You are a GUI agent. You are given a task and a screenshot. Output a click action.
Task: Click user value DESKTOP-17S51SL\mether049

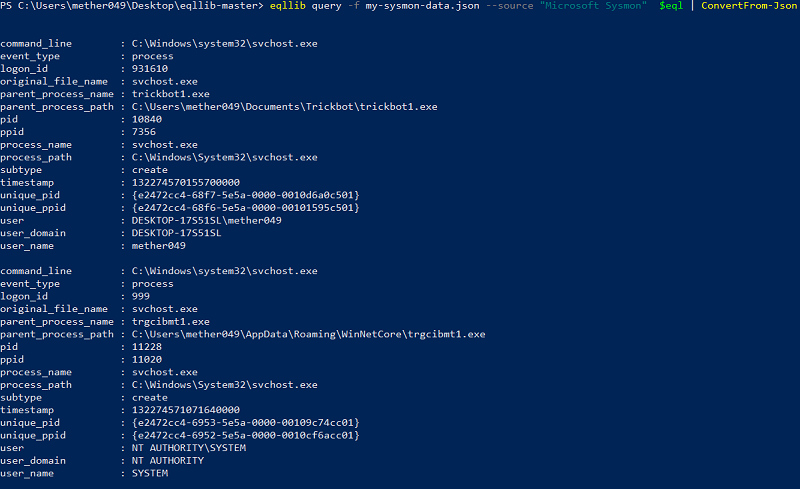coord(207,220)
